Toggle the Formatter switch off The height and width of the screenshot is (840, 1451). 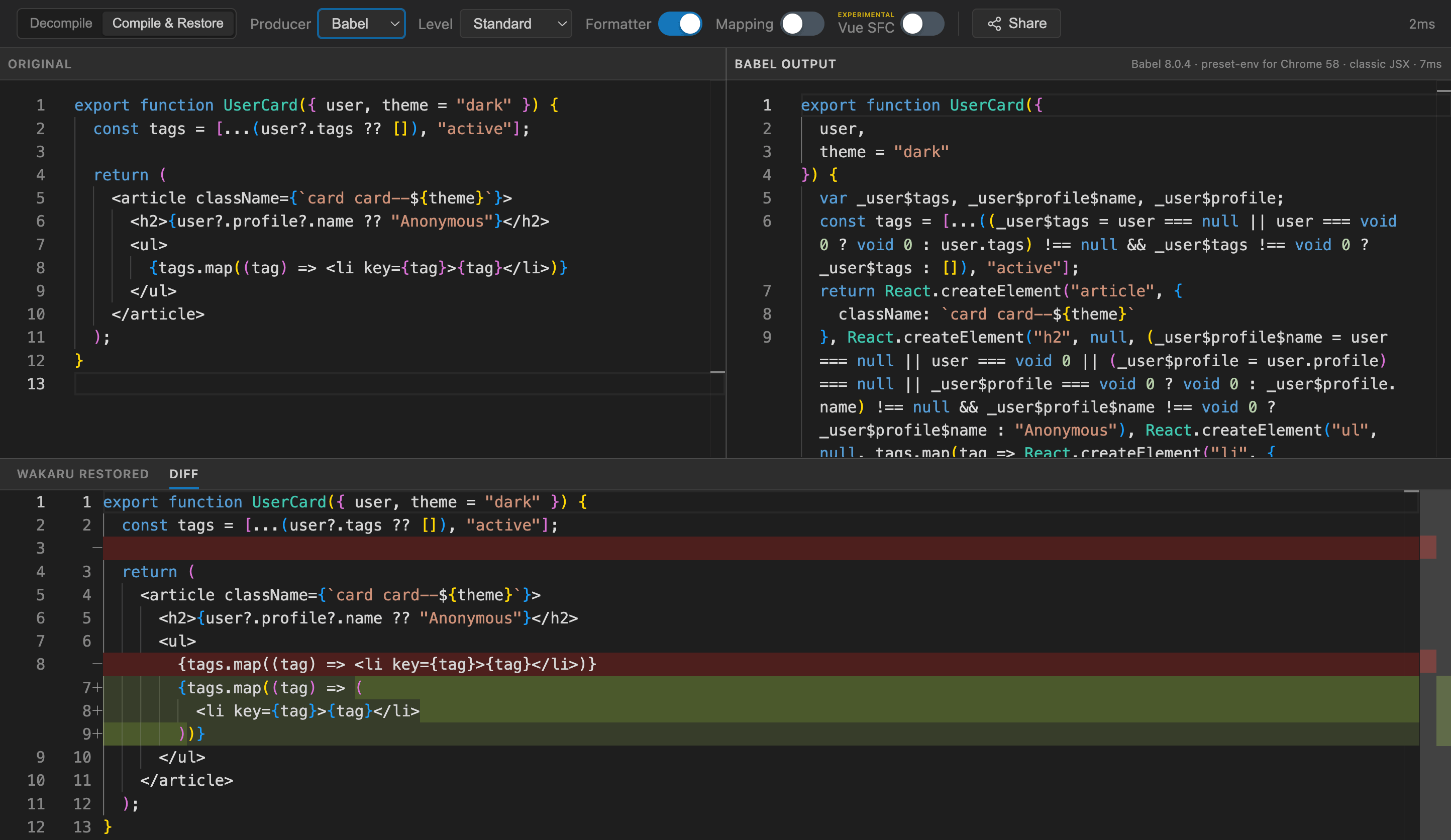click(x=679, y=24)
